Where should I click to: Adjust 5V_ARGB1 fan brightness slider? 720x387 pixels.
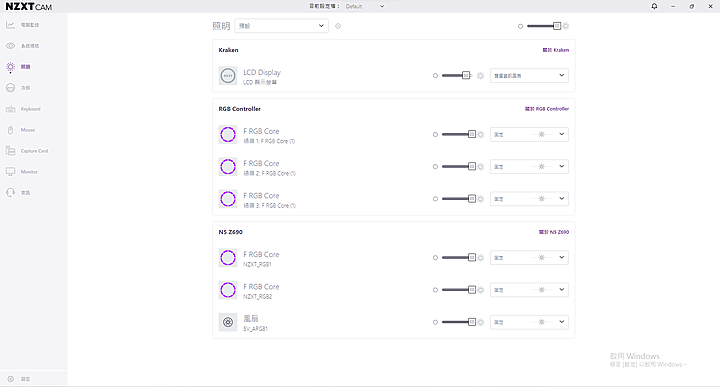tap(458, 322)
